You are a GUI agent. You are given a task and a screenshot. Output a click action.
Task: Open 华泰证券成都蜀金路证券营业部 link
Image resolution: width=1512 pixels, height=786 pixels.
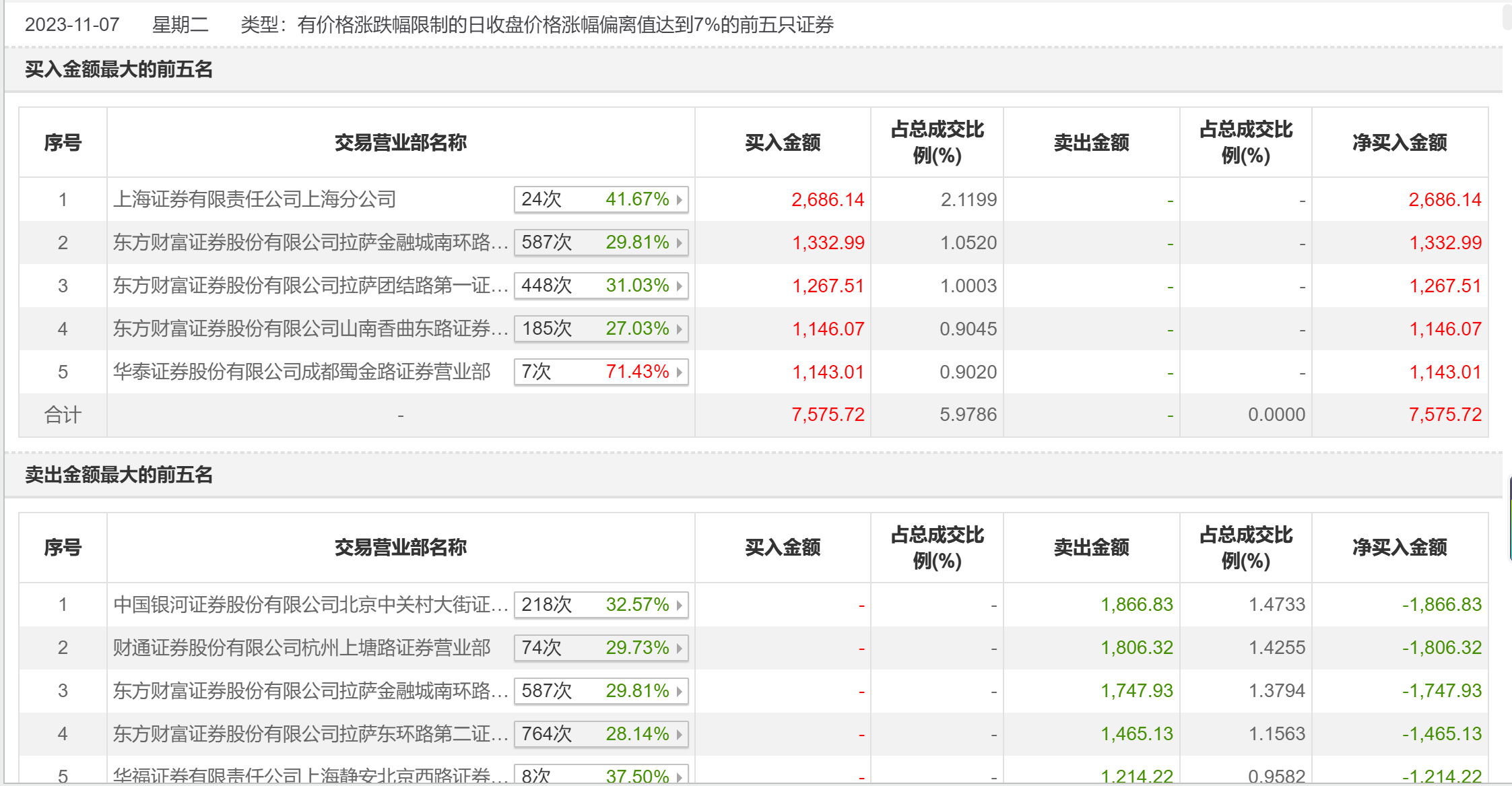click(302, 372)
